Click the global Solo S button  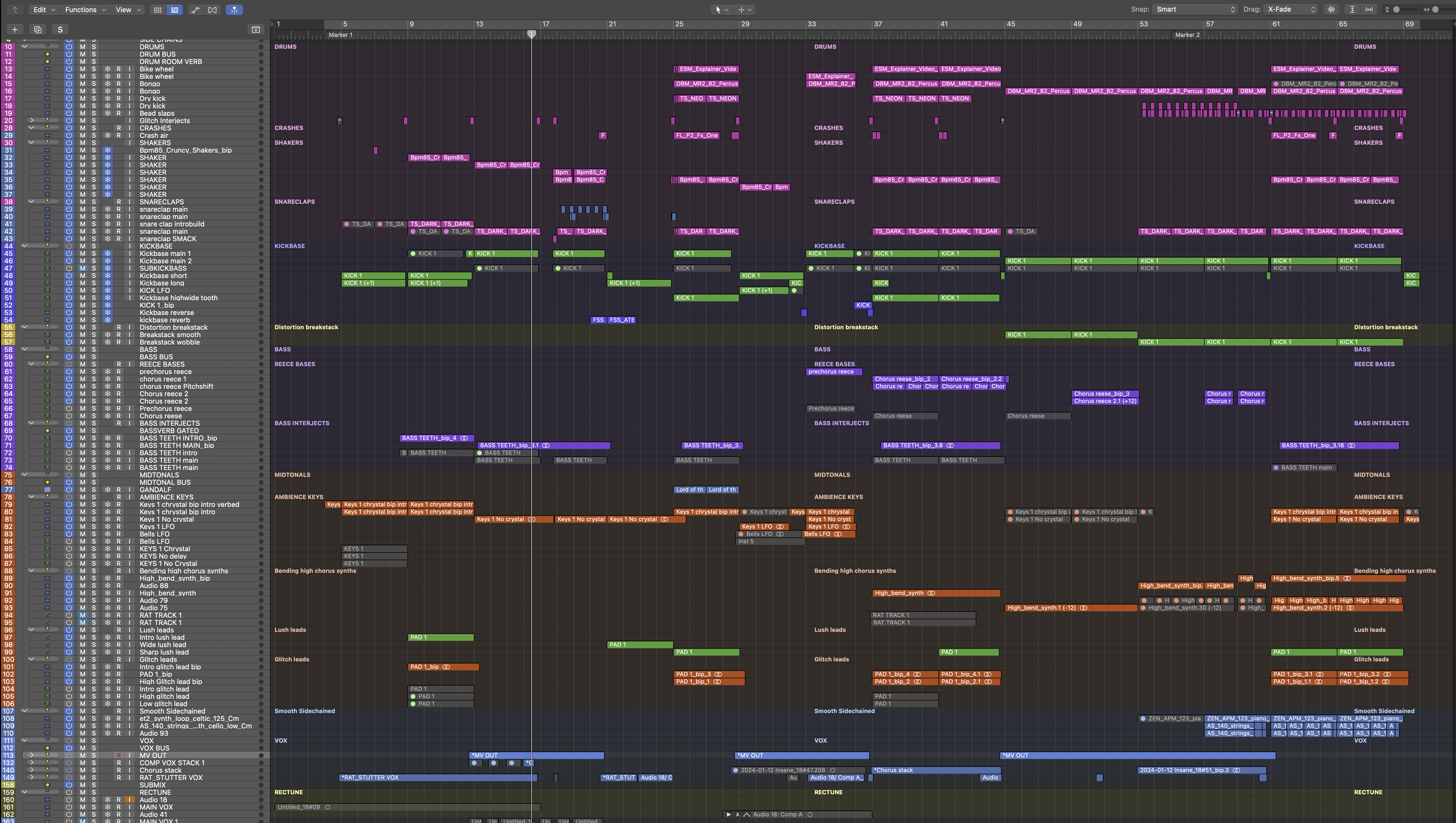tap(60, 30)
